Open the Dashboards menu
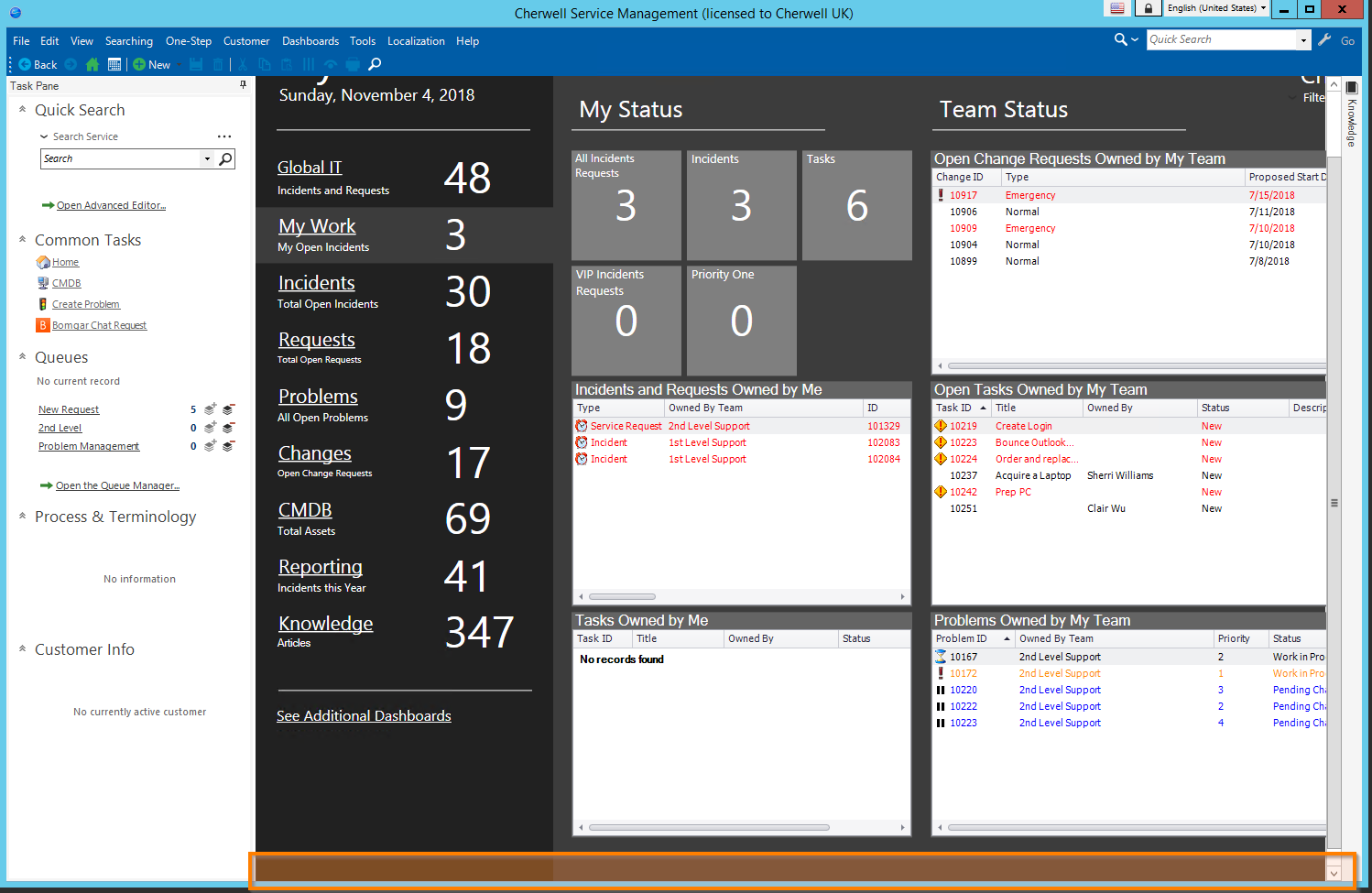Viewport: 1372px width, 893px height. [x=310, y=41]
